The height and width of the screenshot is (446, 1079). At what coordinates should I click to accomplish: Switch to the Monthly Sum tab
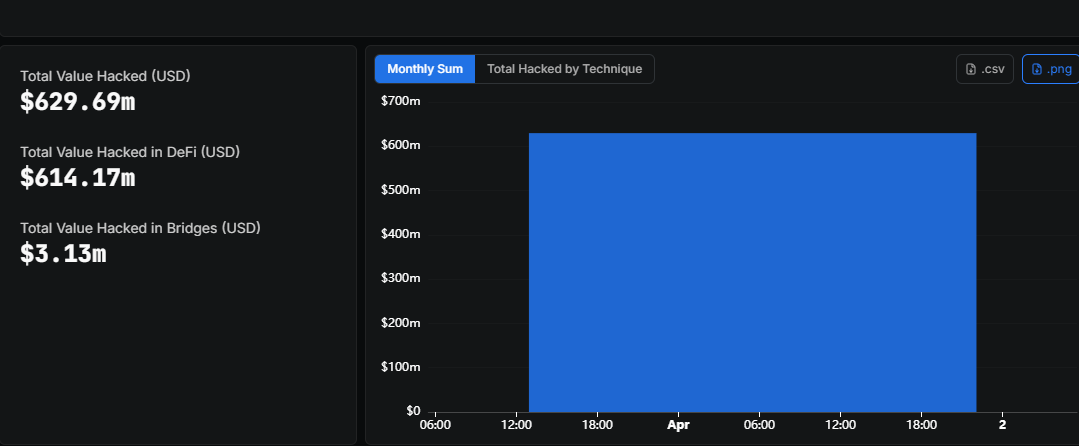[x=425, y=69]
